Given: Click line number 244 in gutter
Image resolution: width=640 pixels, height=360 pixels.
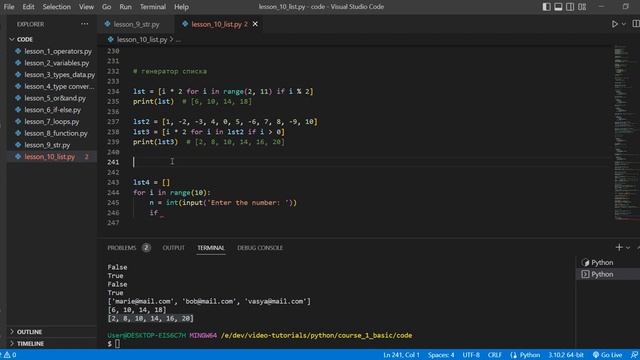Looking at the screenshot, I should tap(113, 193).
